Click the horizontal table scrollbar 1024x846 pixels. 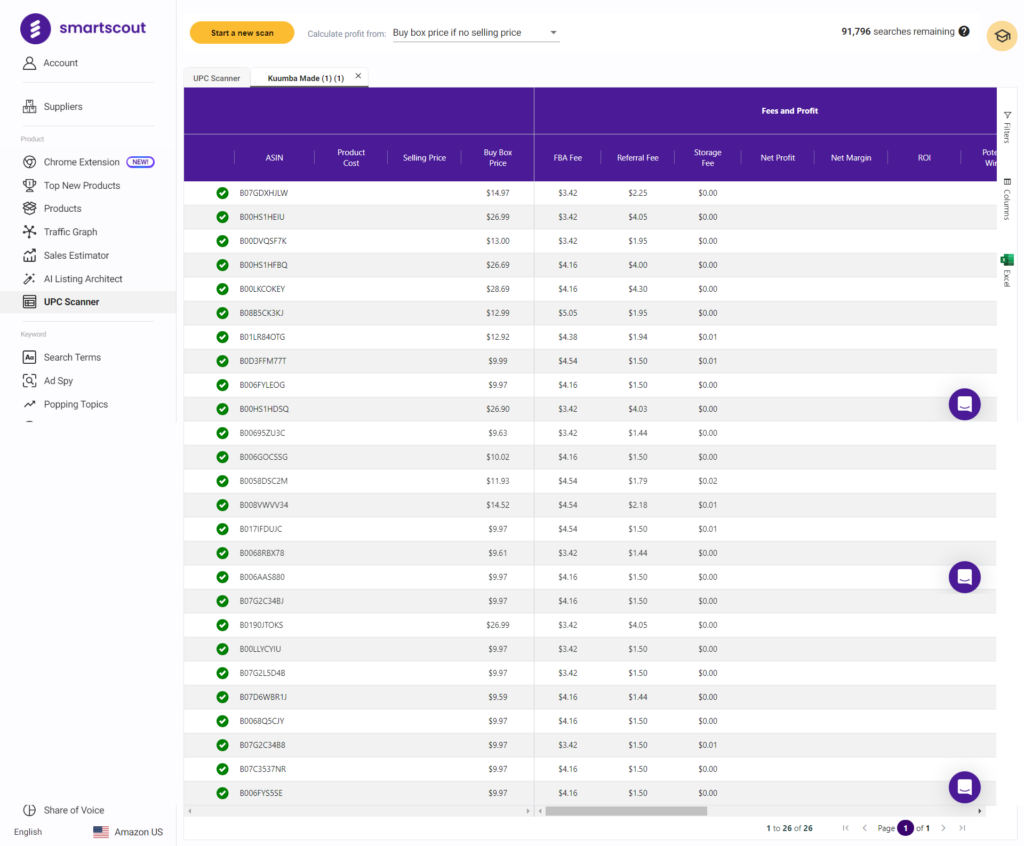pos(625,811)
